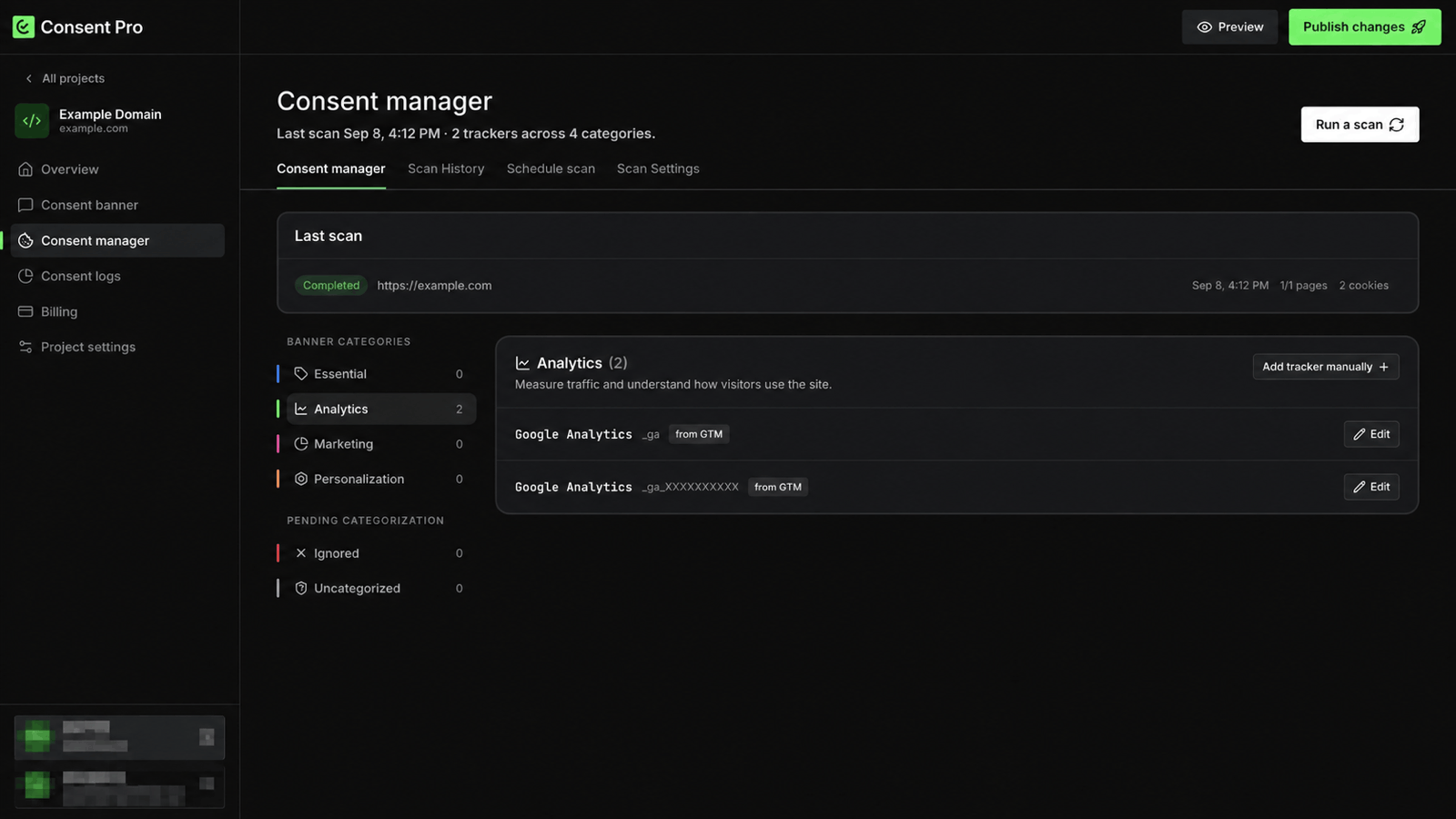Click the Consent Pro logo icon

24,27
